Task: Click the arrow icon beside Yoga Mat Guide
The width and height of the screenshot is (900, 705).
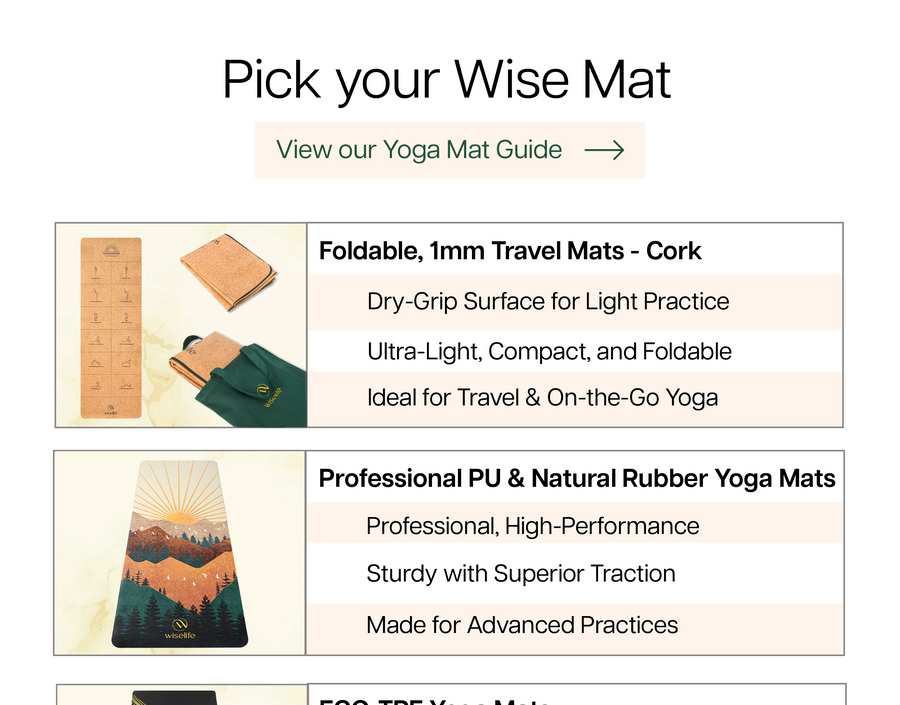Action: tap(604, 150)
